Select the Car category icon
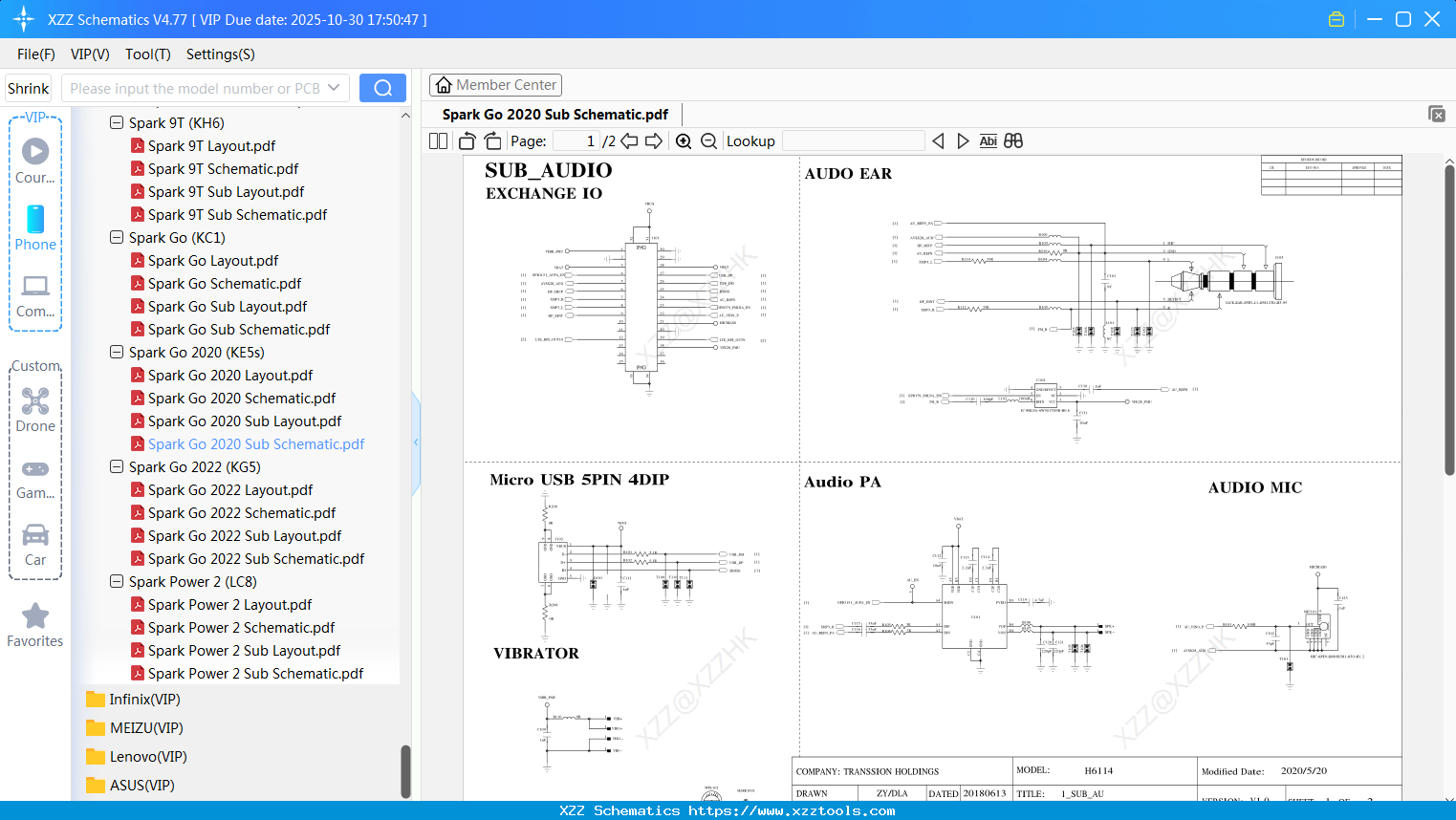This screenshot has width=1456, height=820. 34,535
